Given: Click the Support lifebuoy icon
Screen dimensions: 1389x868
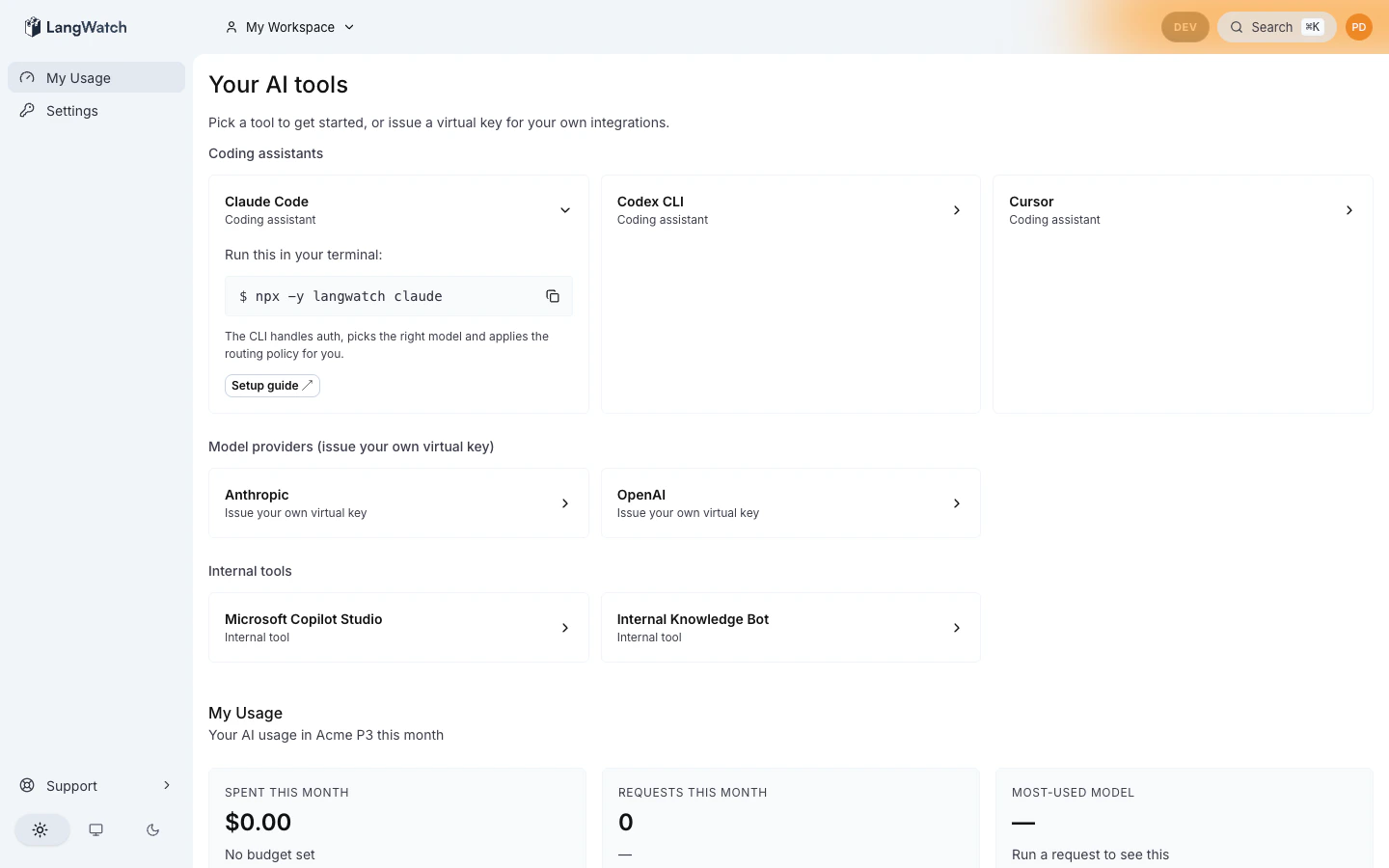Looking at the screenshot, I should (27, 785).
